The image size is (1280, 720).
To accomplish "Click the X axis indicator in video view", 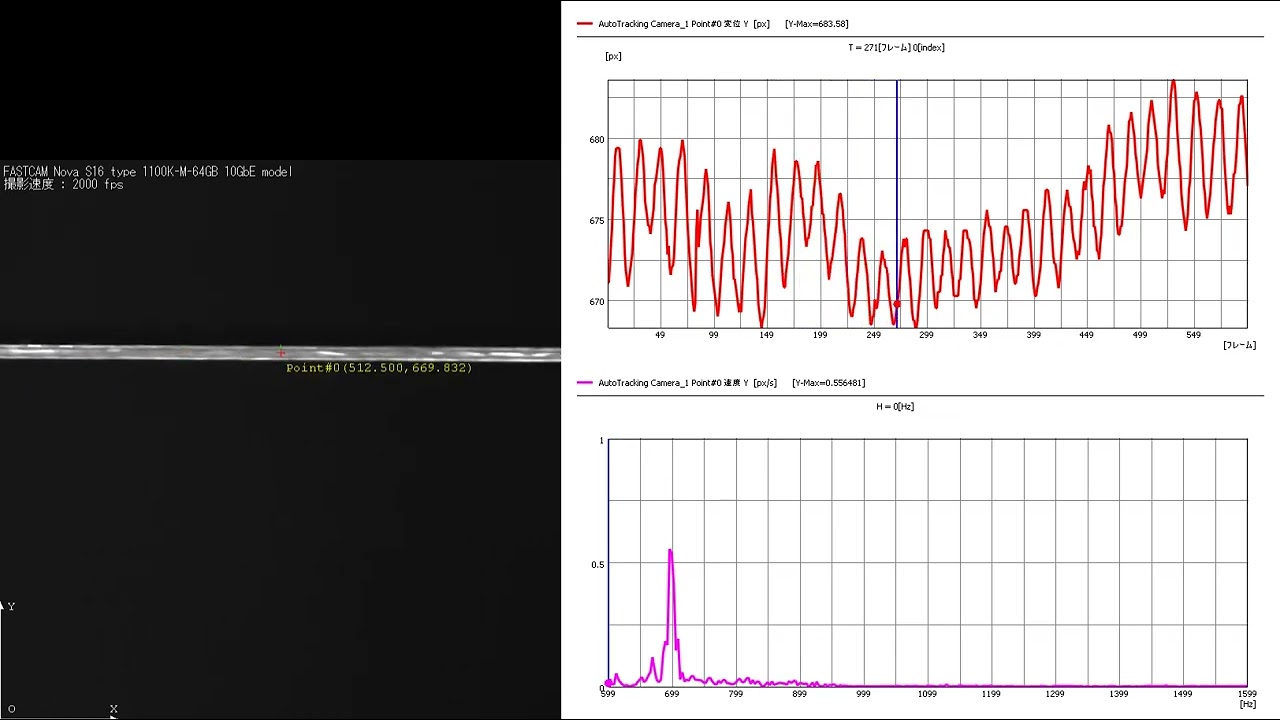I will tap(114, 709).
